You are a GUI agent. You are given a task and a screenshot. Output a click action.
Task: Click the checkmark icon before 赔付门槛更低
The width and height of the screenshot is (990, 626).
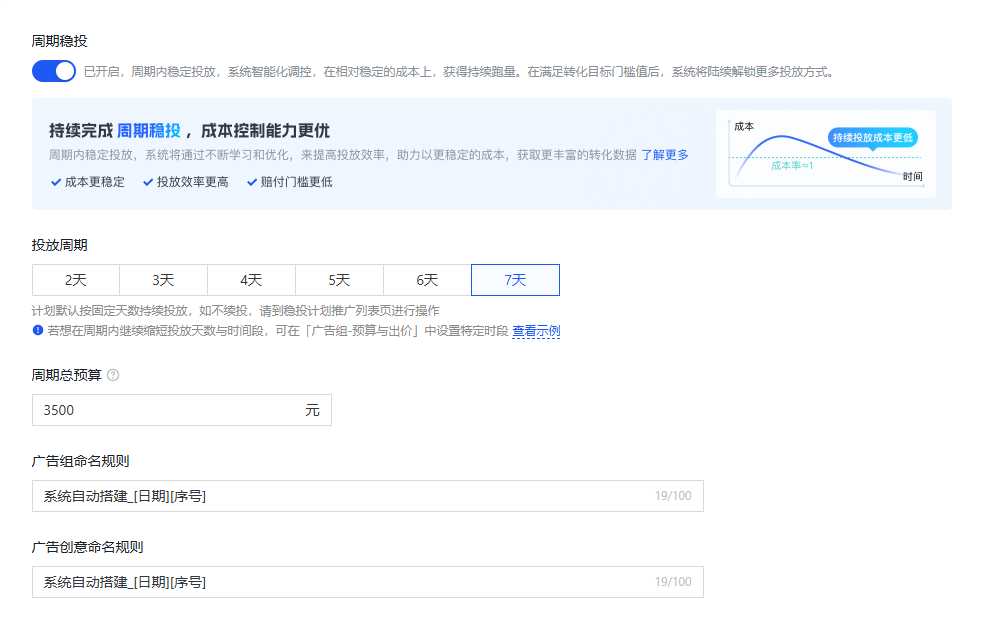[252, 183]
